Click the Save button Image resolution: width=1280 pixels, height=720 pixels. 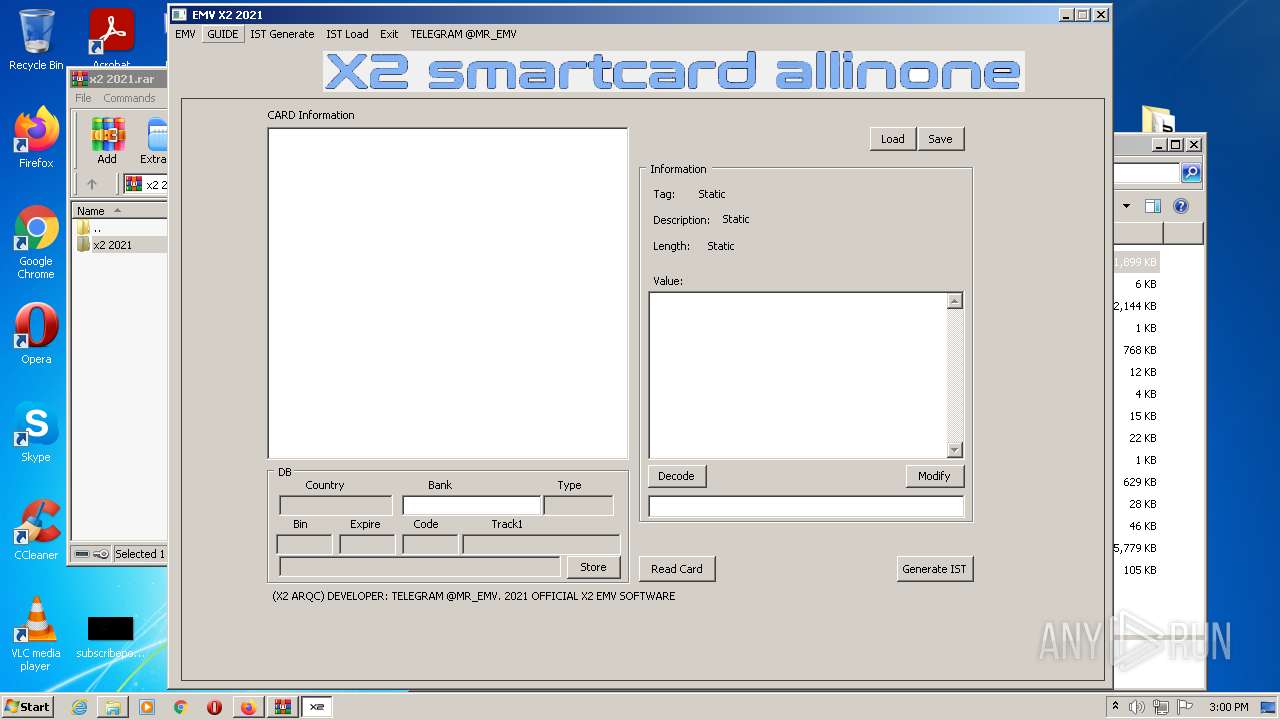pyautogui.click(x=940, y=139)
